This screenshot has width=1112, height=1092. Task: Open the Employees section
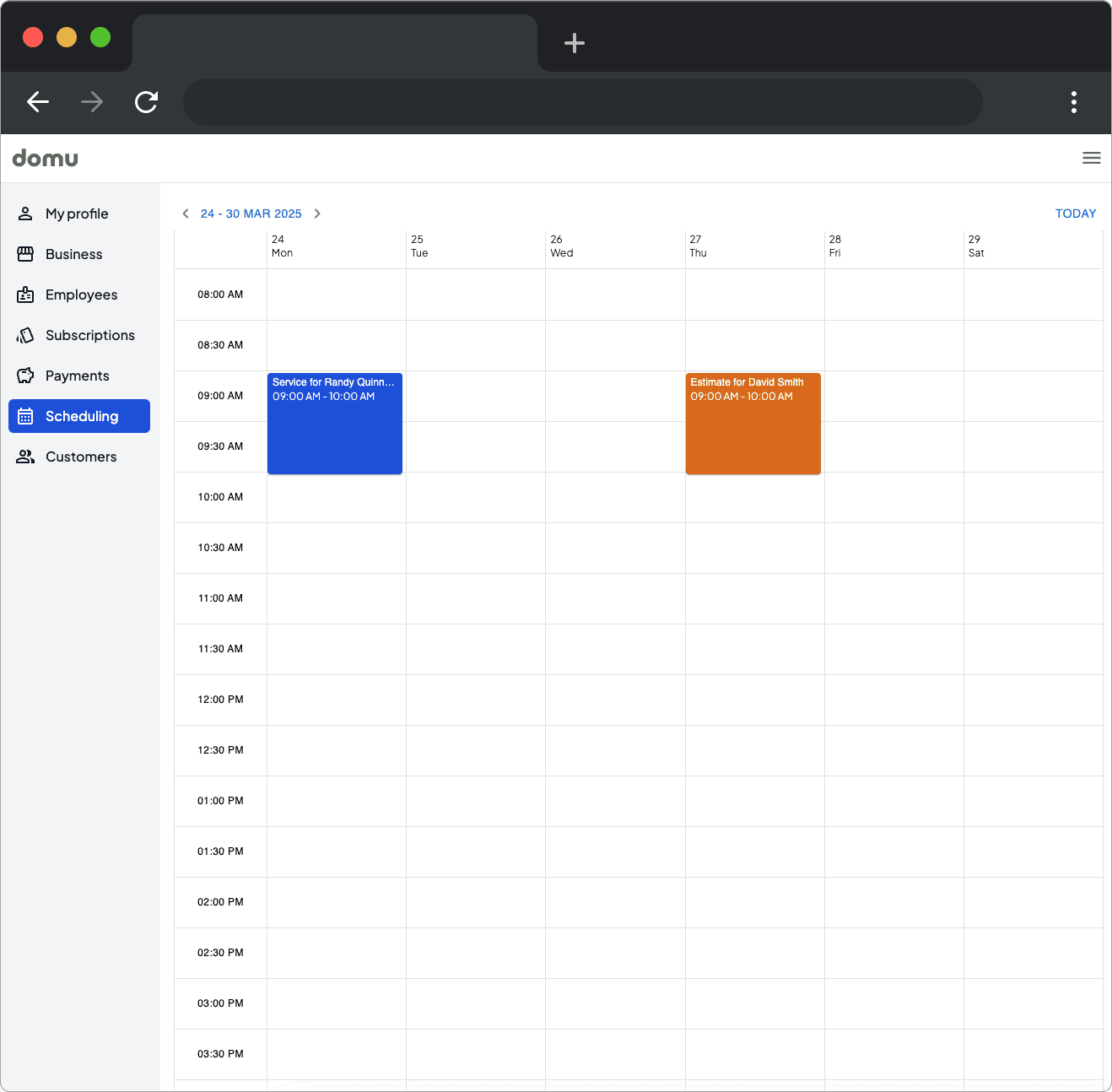(x=79, y=295)
